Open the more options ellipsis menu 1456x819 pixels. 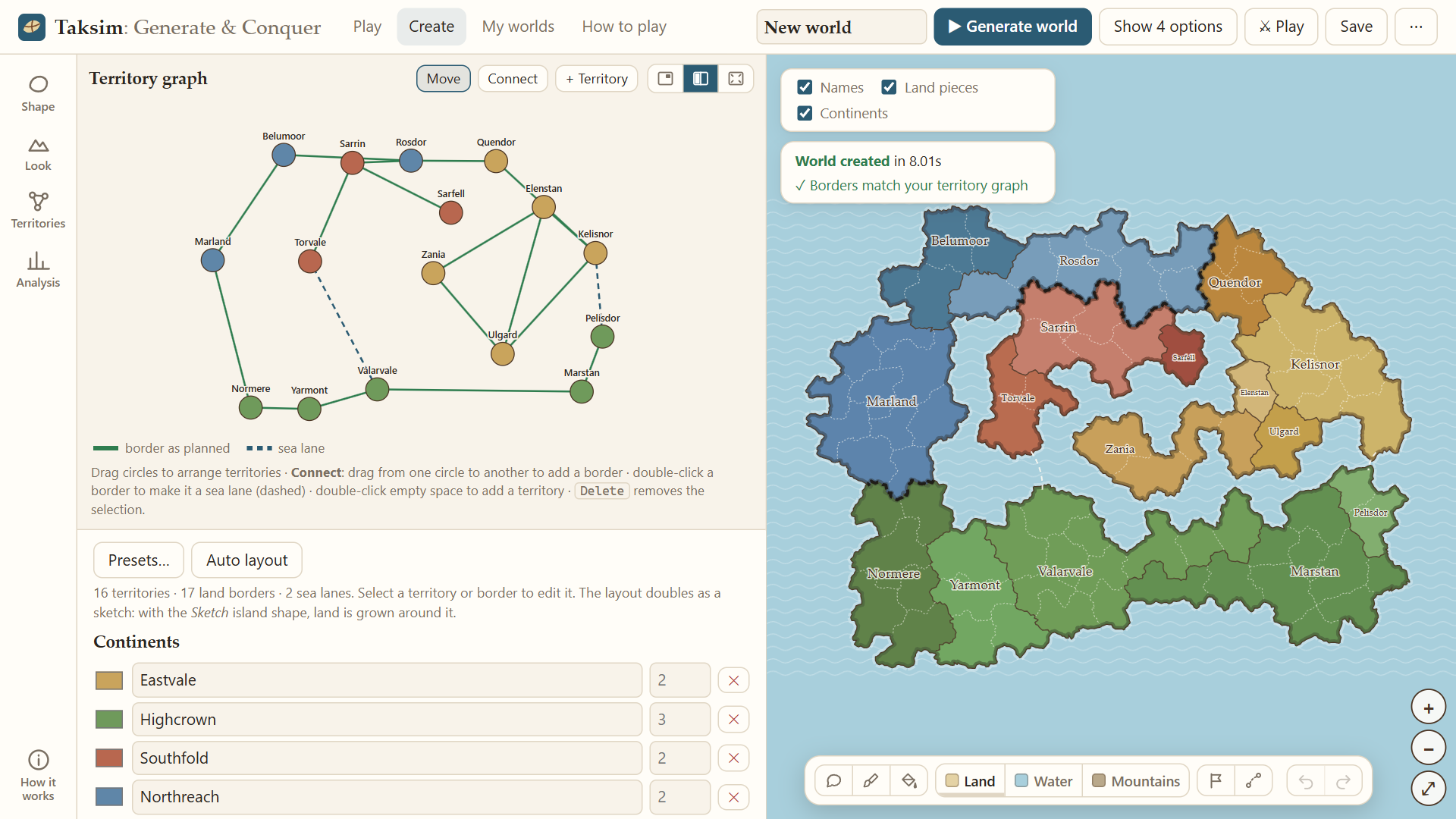point(1416,27)
